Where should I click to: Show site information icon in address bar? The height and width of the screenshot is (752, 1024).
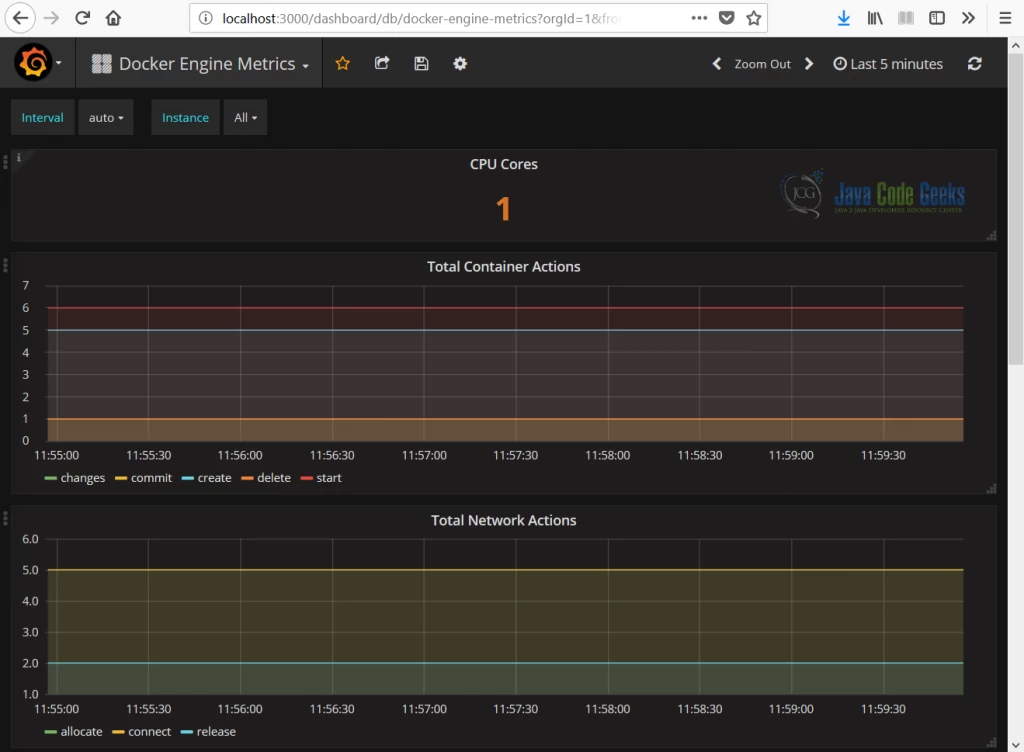(206, 18)
